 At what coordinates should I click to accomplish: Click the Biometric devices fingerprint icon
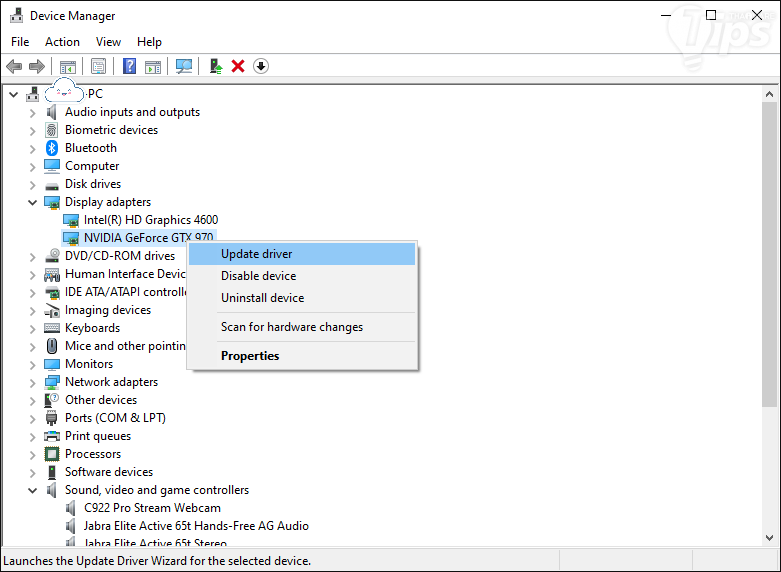coord(52,130)
